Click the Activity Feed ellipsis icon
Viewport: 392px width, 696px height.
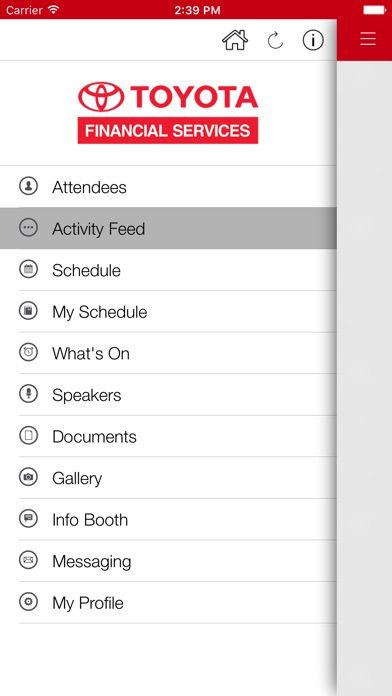(x=28, y=227)
